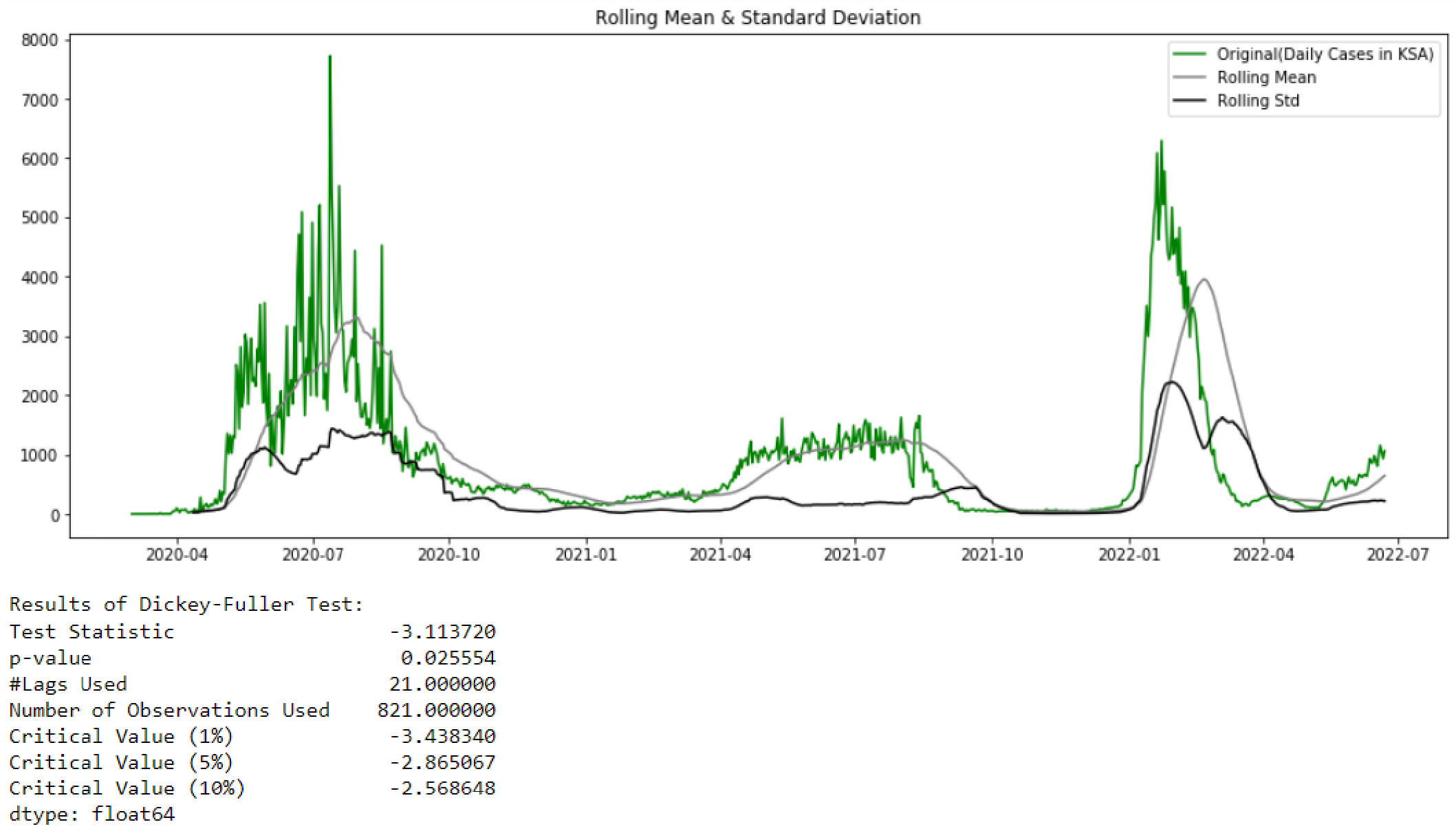Click the 0 y-axis tick label

click(54, 515)
